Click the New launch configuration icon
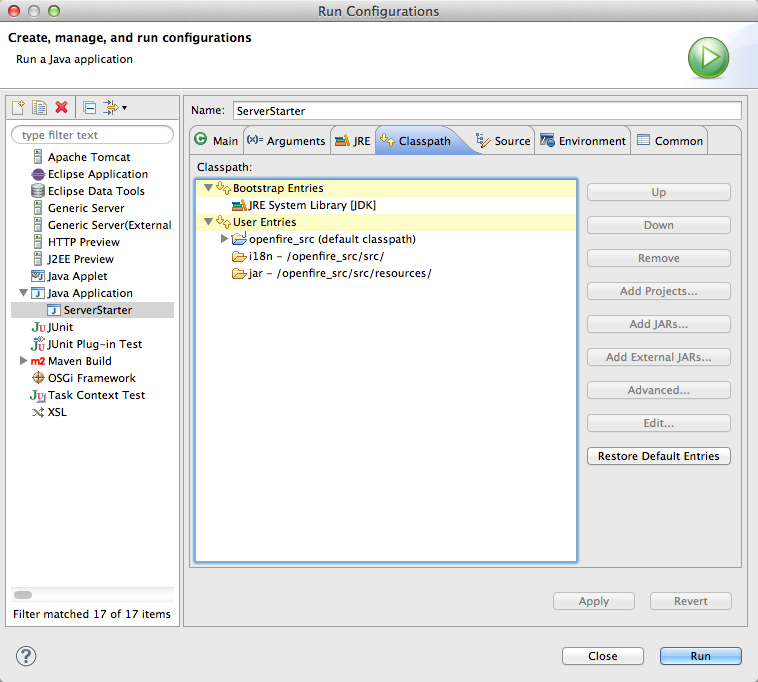The width and height of the screenshot is (758, 682). point(18,107)
